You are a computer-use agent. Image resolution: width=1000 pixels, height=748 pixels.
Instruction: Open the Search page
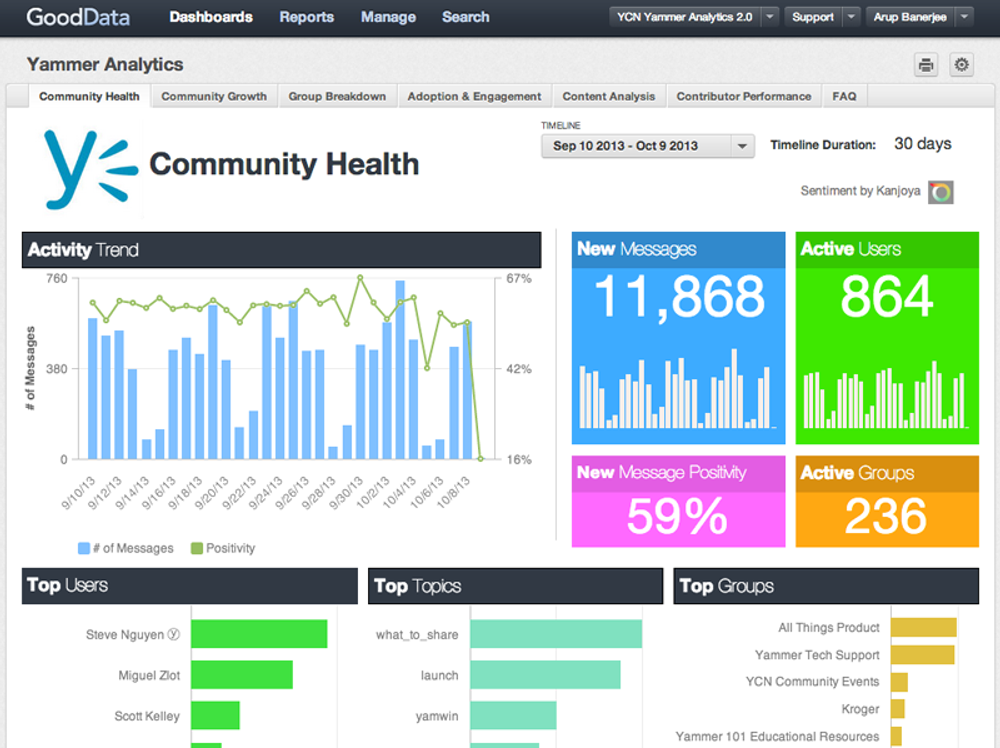coord(466,17)
